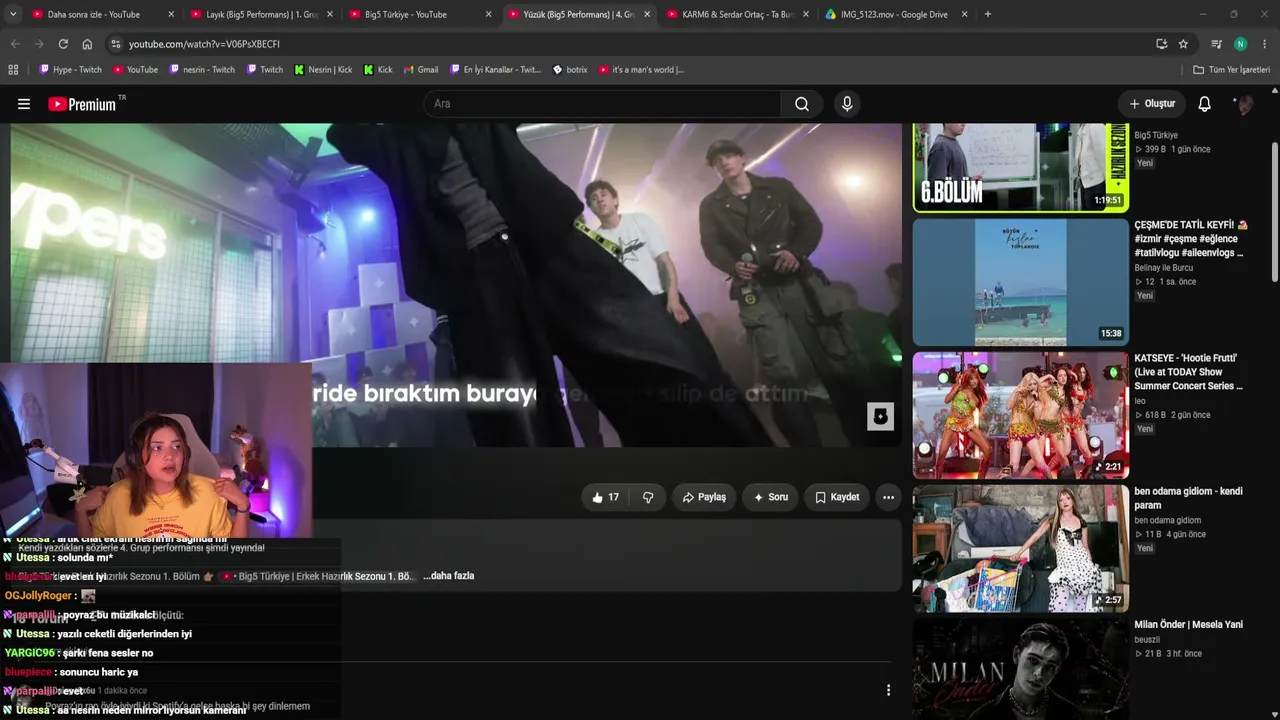The height and width of the screenshot is (720, 1280).
Task: Open a new browser tab
Action: (988, 14)
